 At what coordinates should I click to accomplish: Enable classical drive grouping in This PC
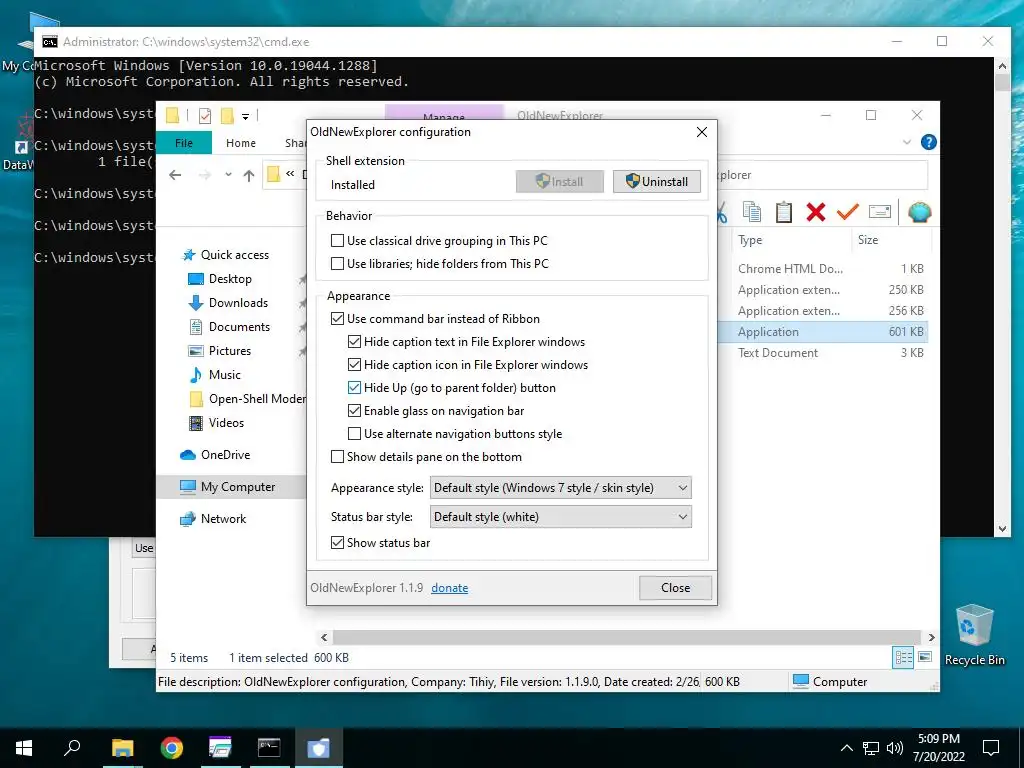coord(337,241)
